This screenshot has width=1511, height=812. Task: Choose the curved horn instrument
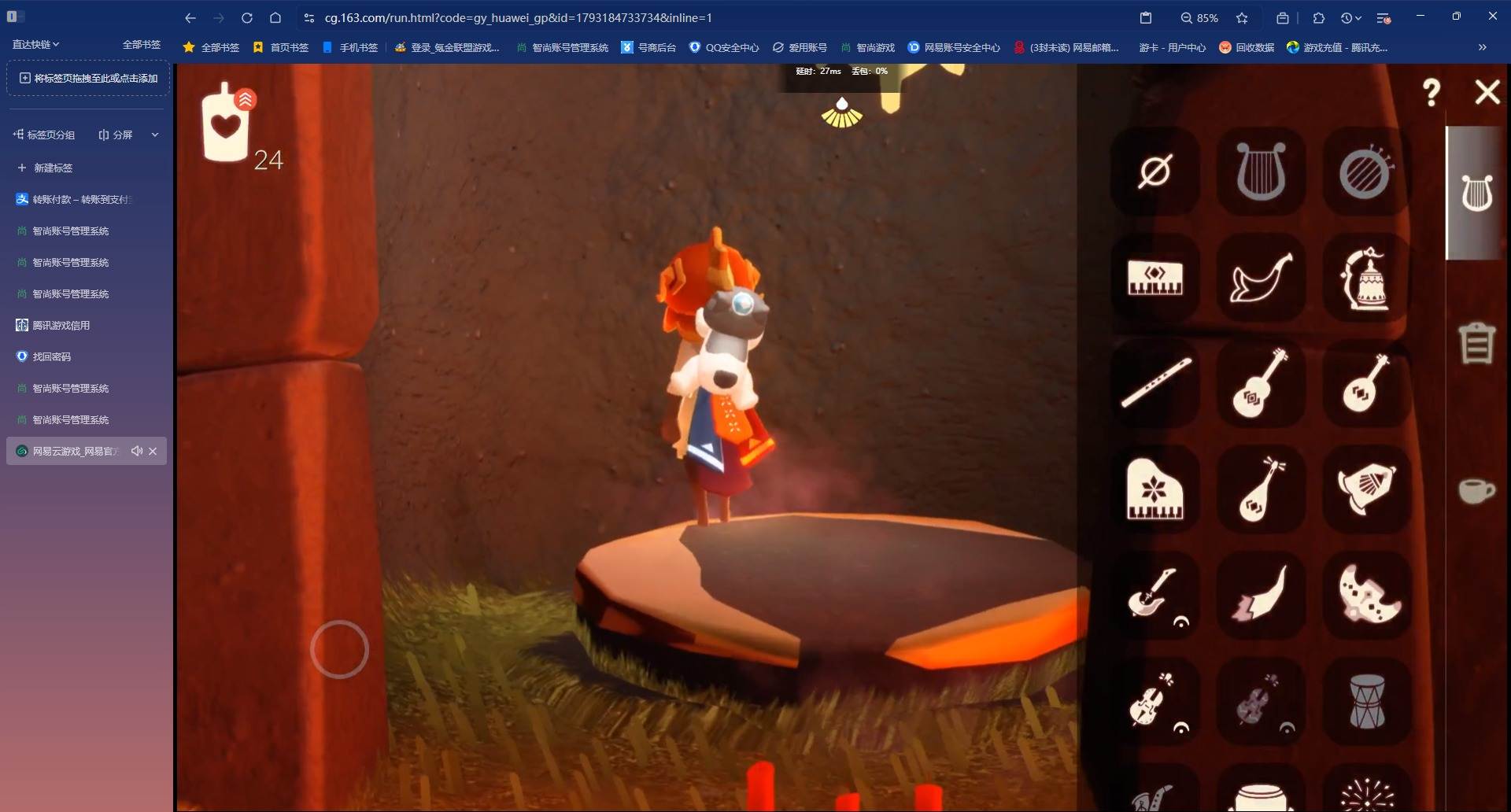point(1261,278)
